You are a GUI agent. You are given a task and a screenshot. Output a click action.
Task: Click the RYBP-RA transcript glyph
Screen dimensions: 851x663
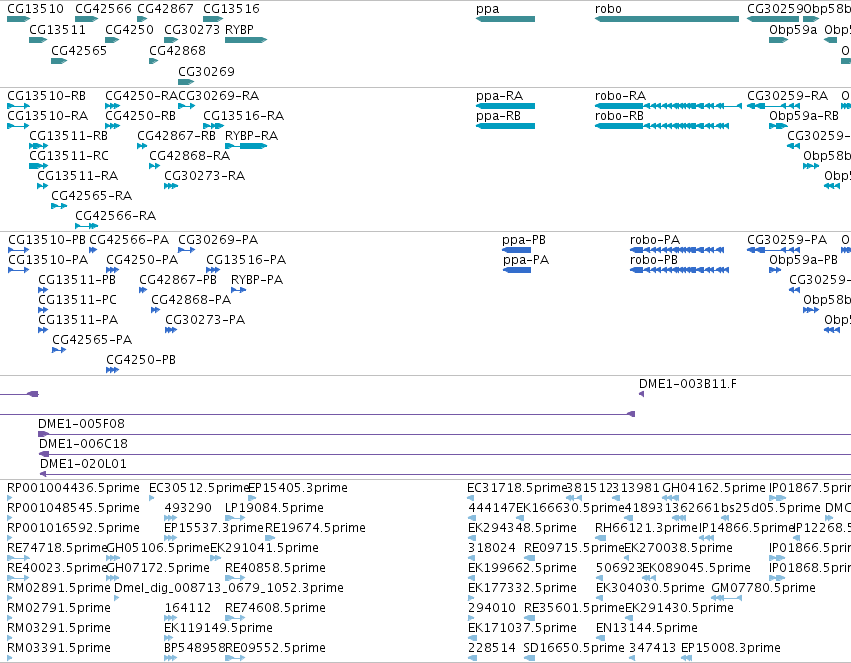246,146
